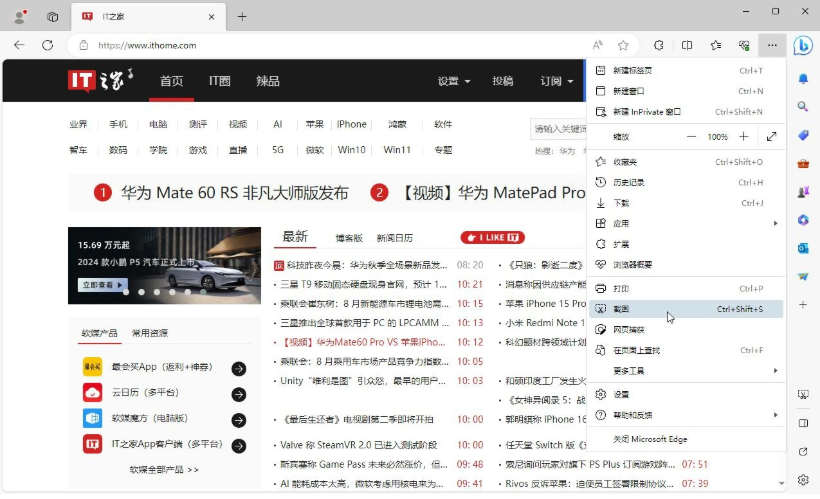Open the tab actions workspaces icon

tap(52, 17)
